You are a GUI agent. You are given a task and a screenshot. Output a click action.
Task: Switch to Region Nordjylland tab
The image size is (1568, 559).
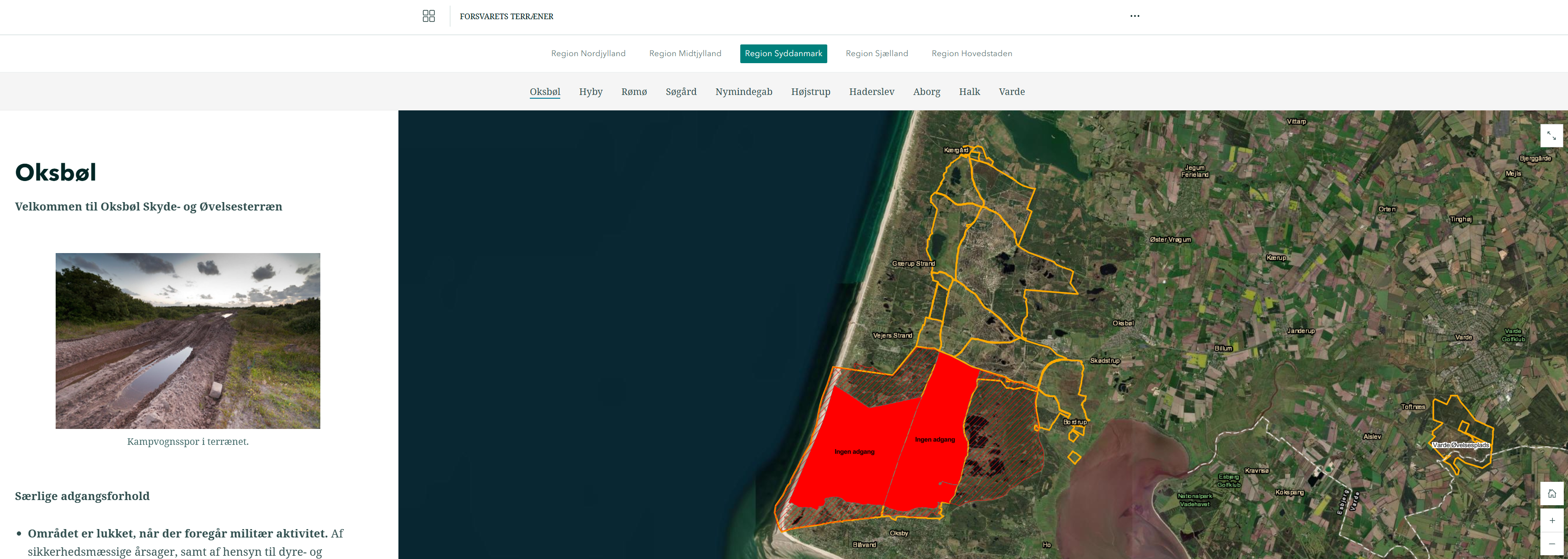click(x=588, y=54)
